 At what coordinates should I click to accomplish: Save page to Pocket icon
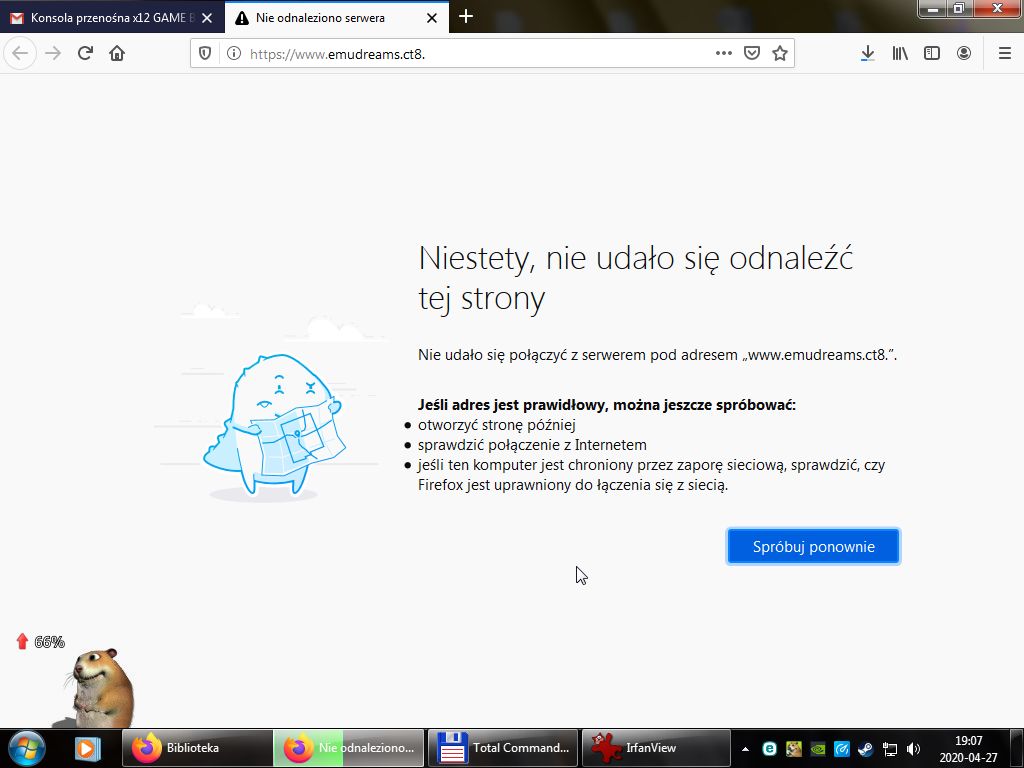click(752, 54)
